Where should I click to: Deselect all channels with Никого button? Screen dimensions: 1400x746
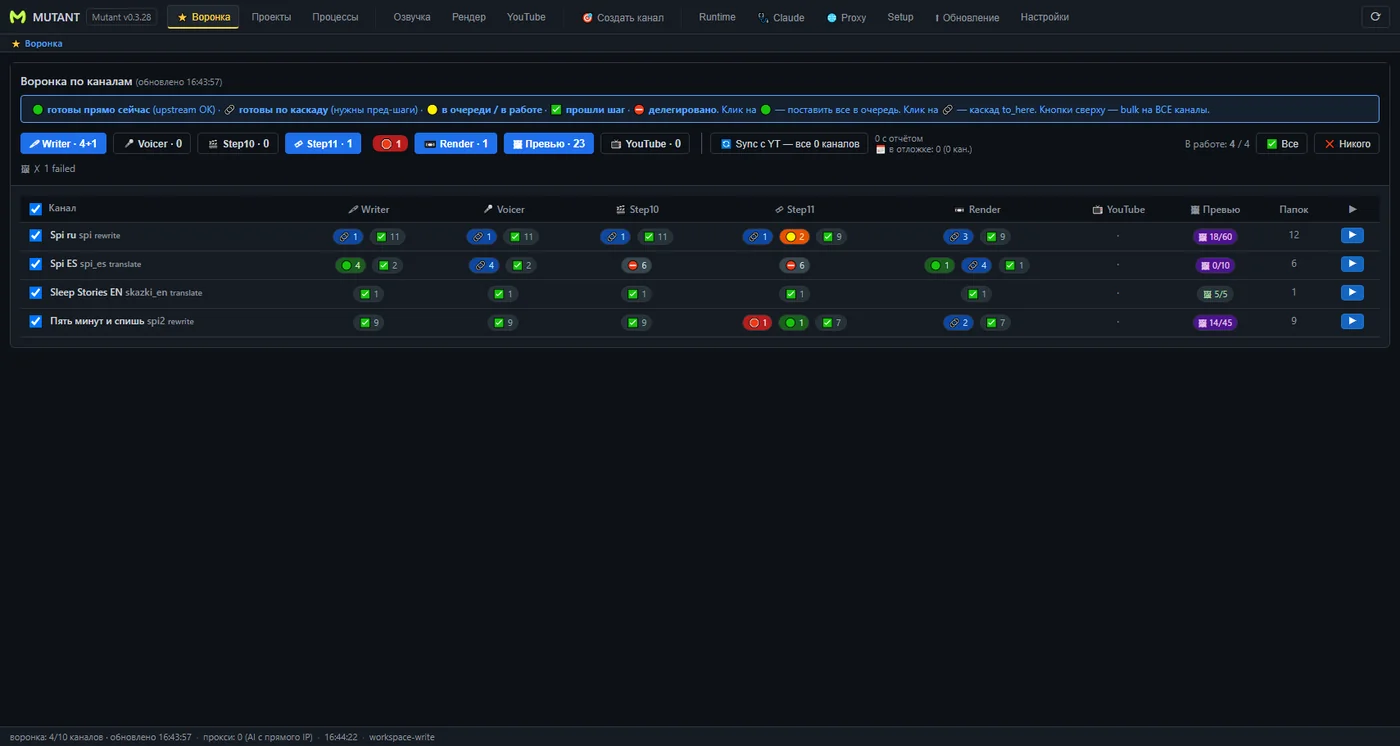click(x=1347, y=144)
